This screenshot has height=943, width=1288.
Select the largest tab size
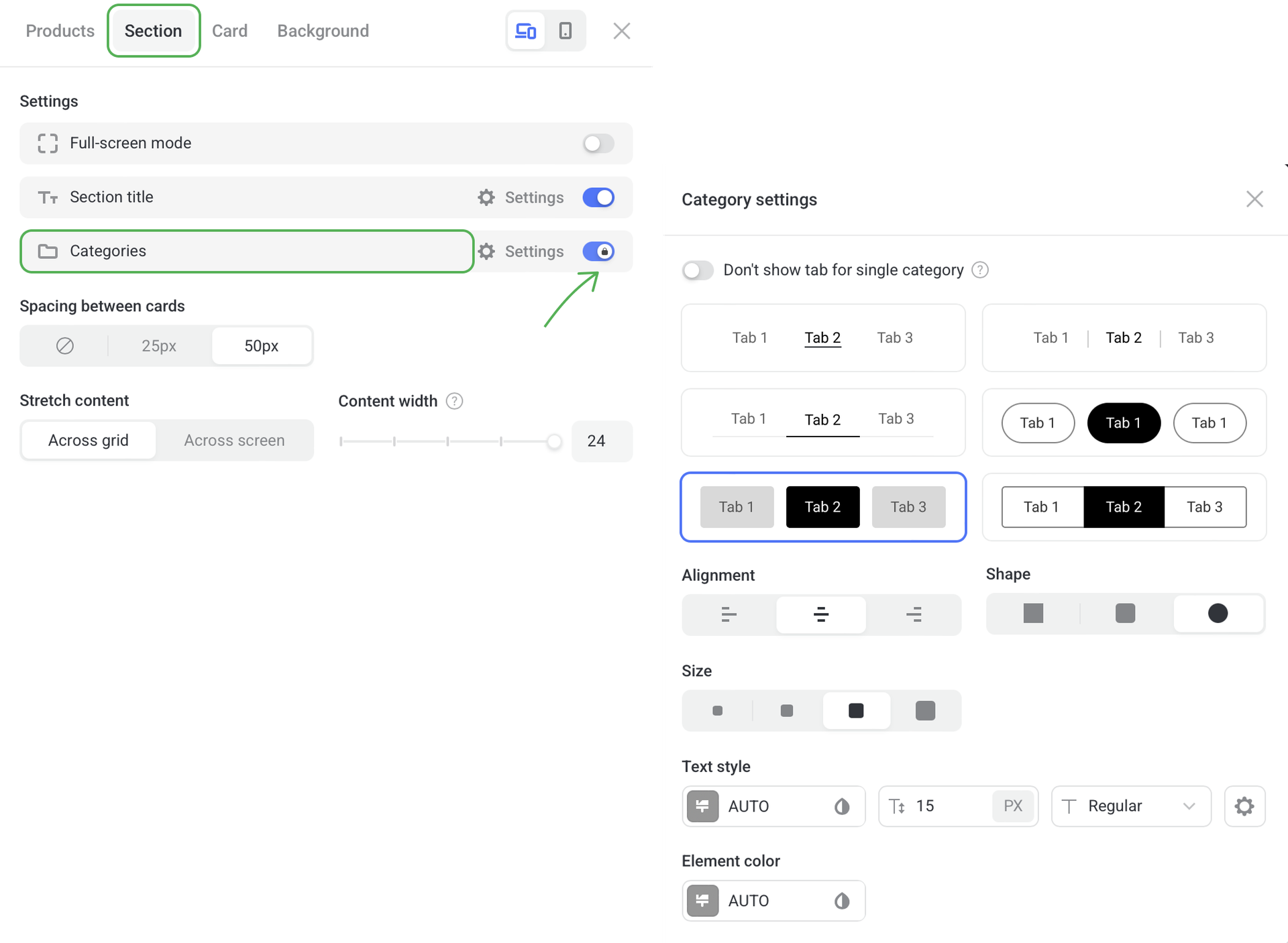925,710
